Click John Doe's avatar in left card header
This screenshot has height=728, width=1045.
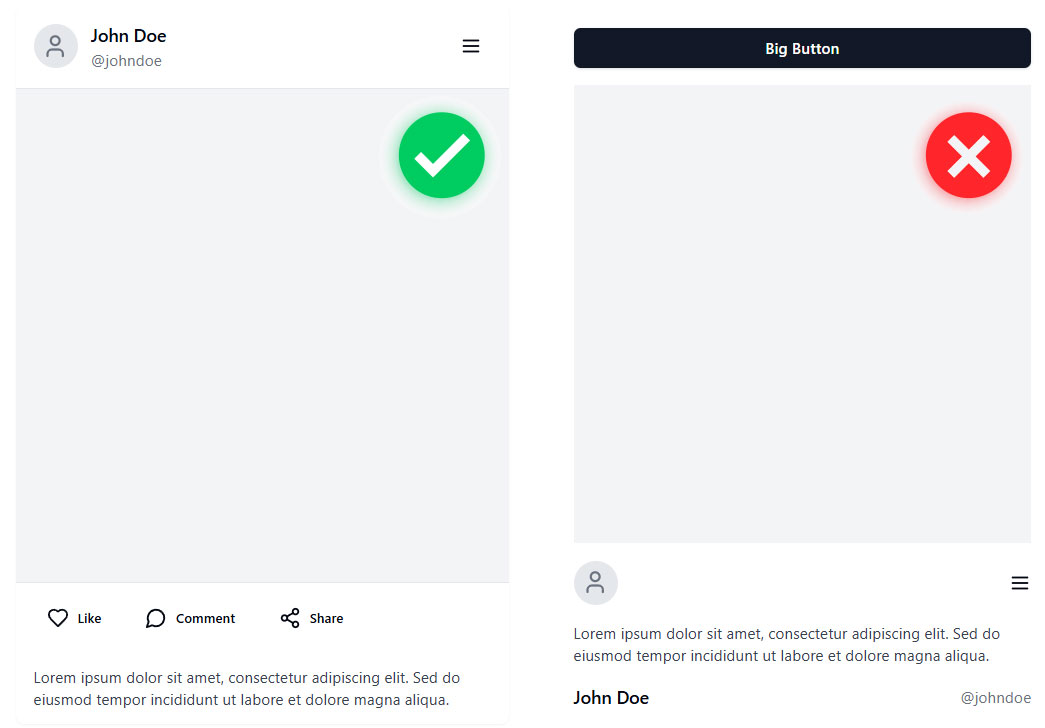(56, 46)
